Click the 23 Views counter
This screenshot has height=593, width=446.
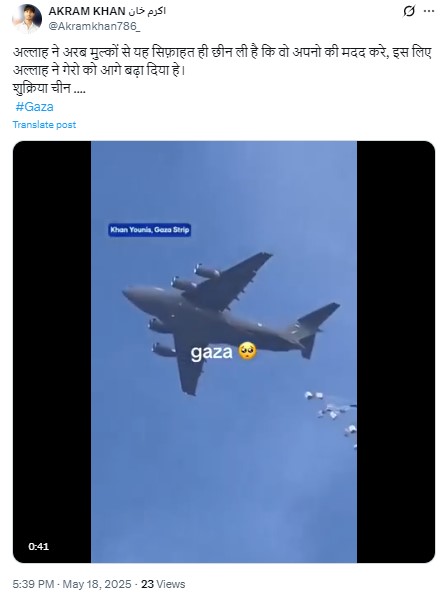coord(163,584)
